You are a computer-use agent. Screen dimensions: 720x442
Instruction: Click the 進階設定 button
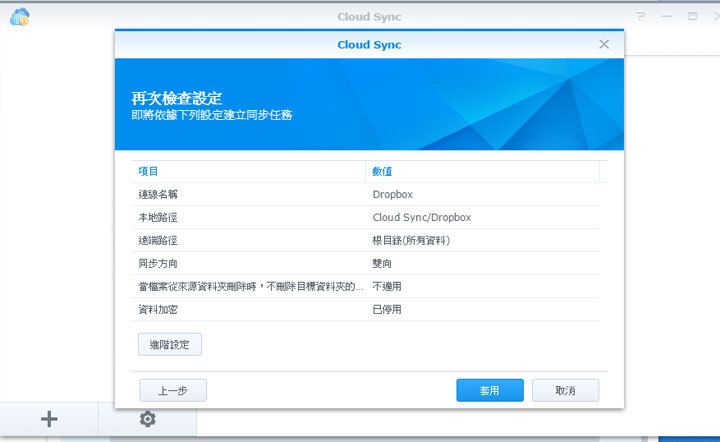pos(170,344)
